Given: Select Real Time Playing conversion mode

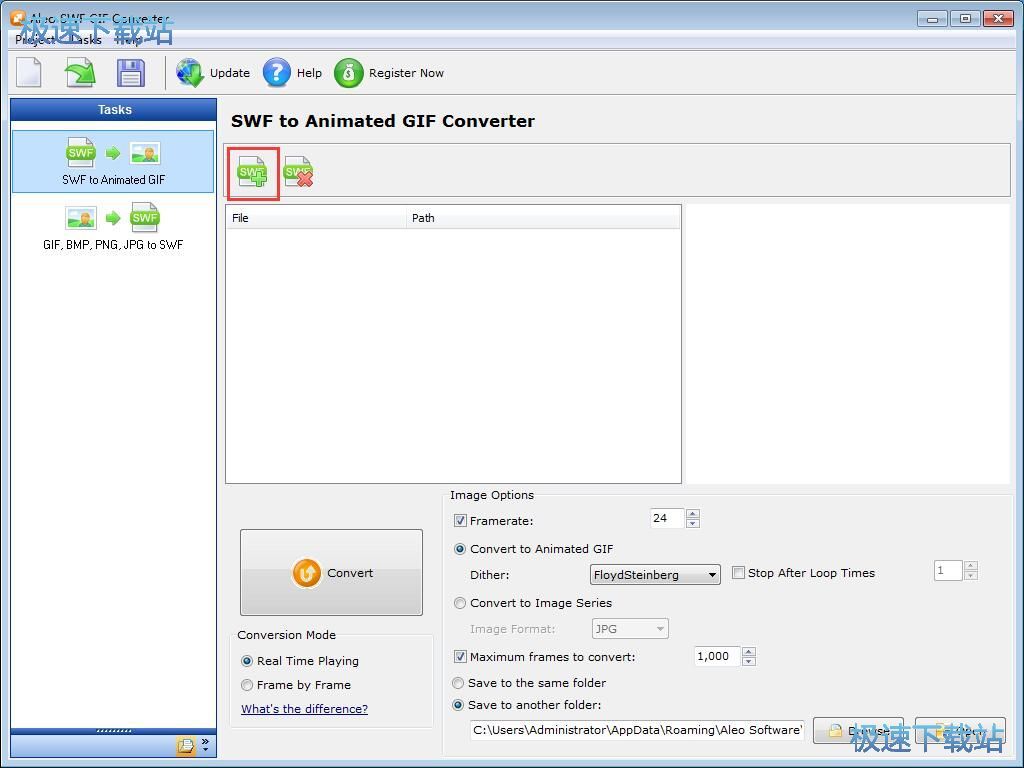Looking at the screenshot, I should [x=300, y=661].
